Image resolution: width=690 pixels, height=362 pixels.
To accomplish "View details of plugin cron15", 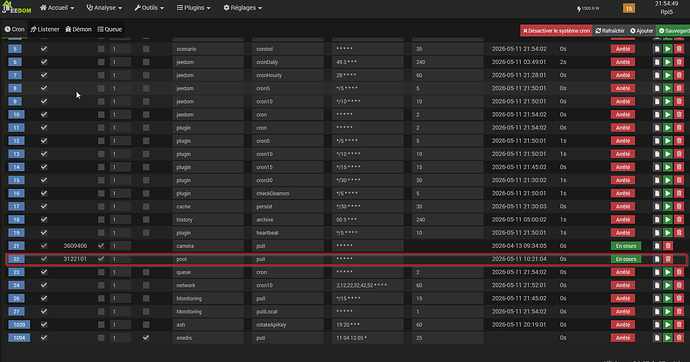I will click(657, 167).
